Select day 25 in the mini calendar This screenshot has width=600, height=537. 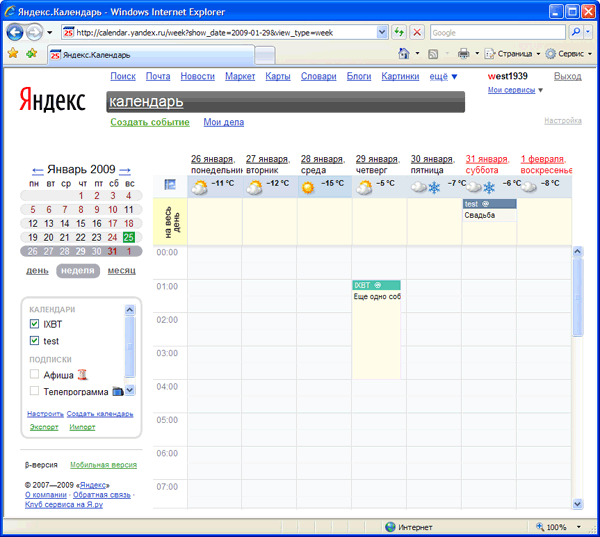129,237
